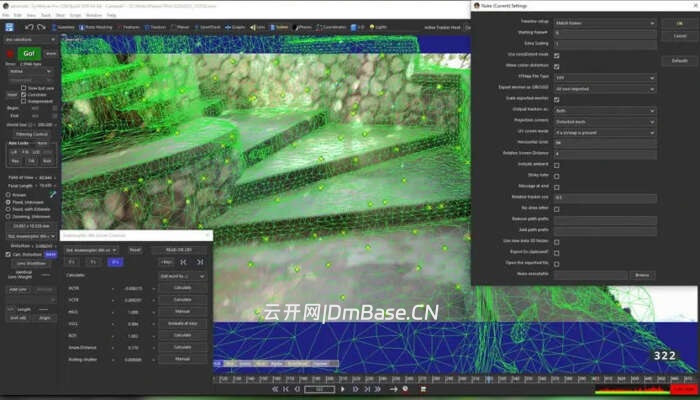Image resolution: width=700 pixels, height=400 pixels.
Task: Open the Trackers room
Action: [x=155, y=27]
